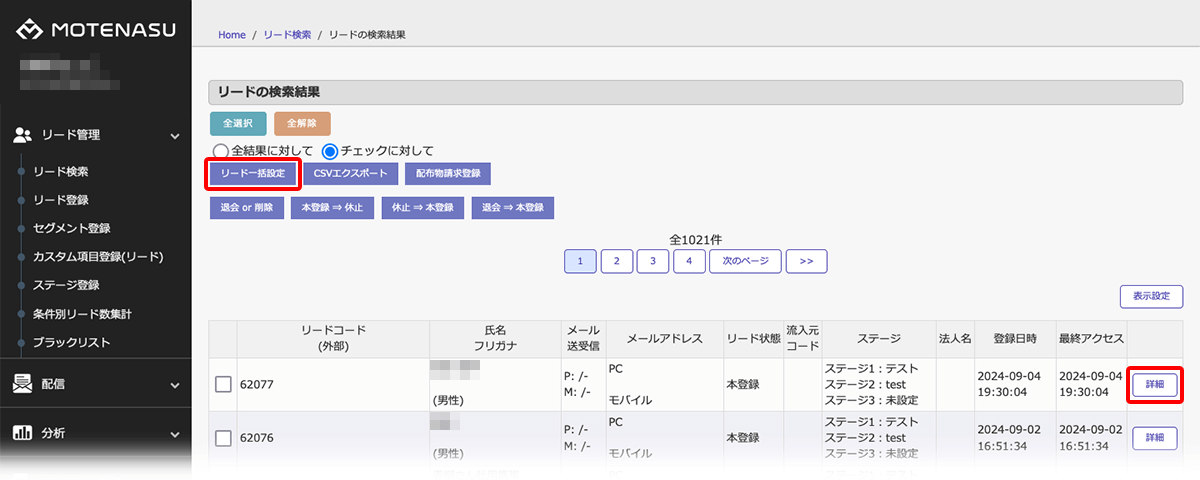1200x480 pixels.
Task: Go to page 2 of results
Action: point(617,261)
